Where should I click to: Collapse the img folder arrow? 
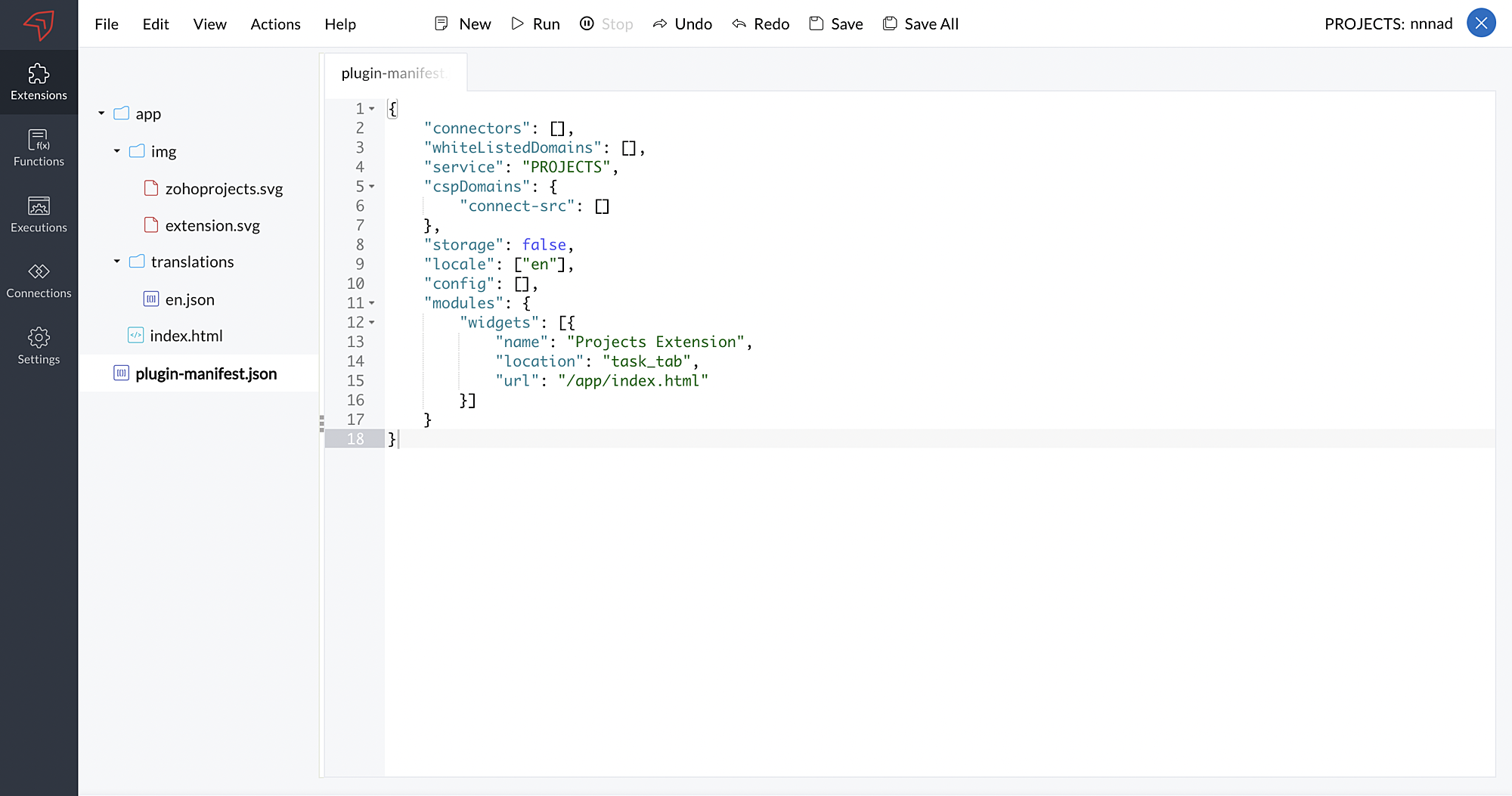117,151
